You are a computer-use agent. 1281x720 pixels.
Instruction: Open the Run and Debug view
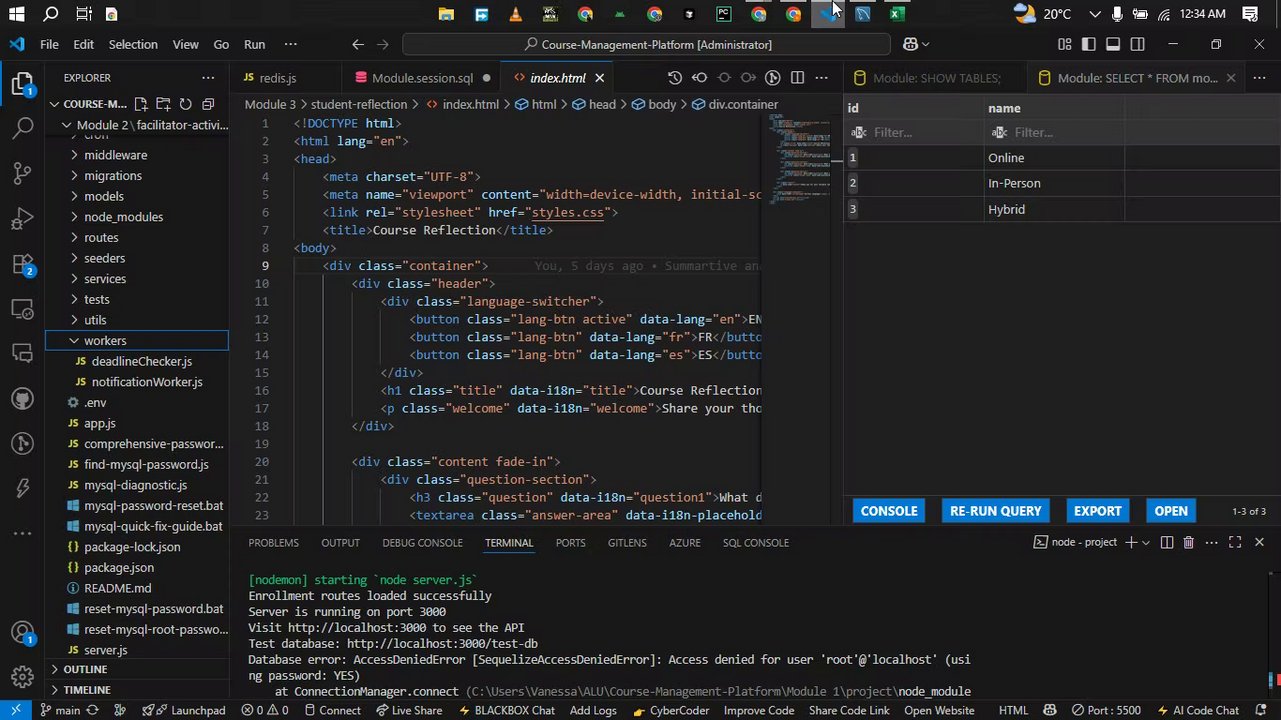tap(22, 219)
